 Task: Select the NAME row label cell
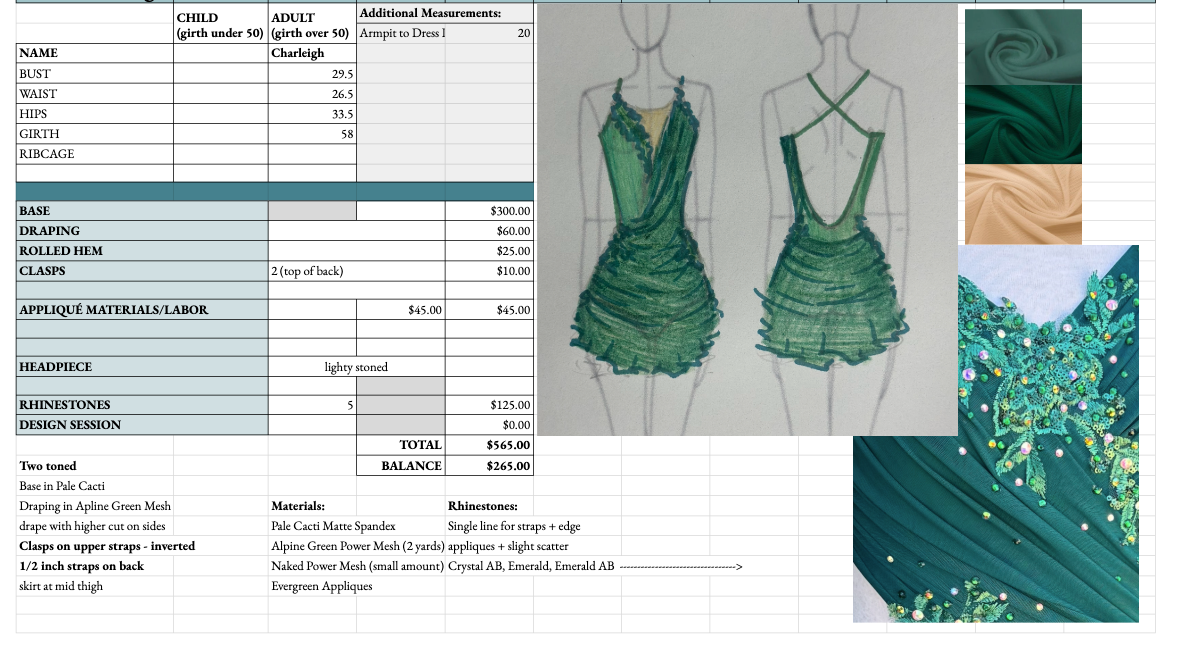click(95, 53)
